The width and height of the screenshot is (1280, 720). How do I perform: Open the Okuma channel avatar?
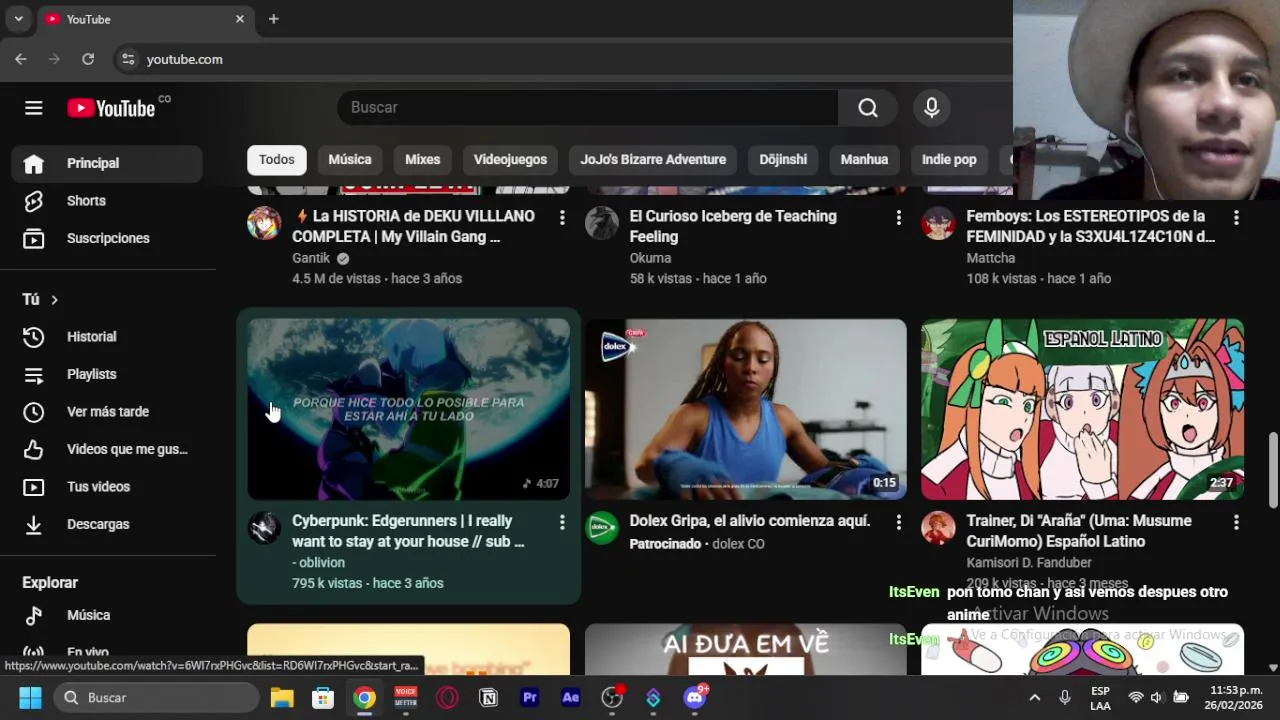pyautogui.click(x=602, y=223)
